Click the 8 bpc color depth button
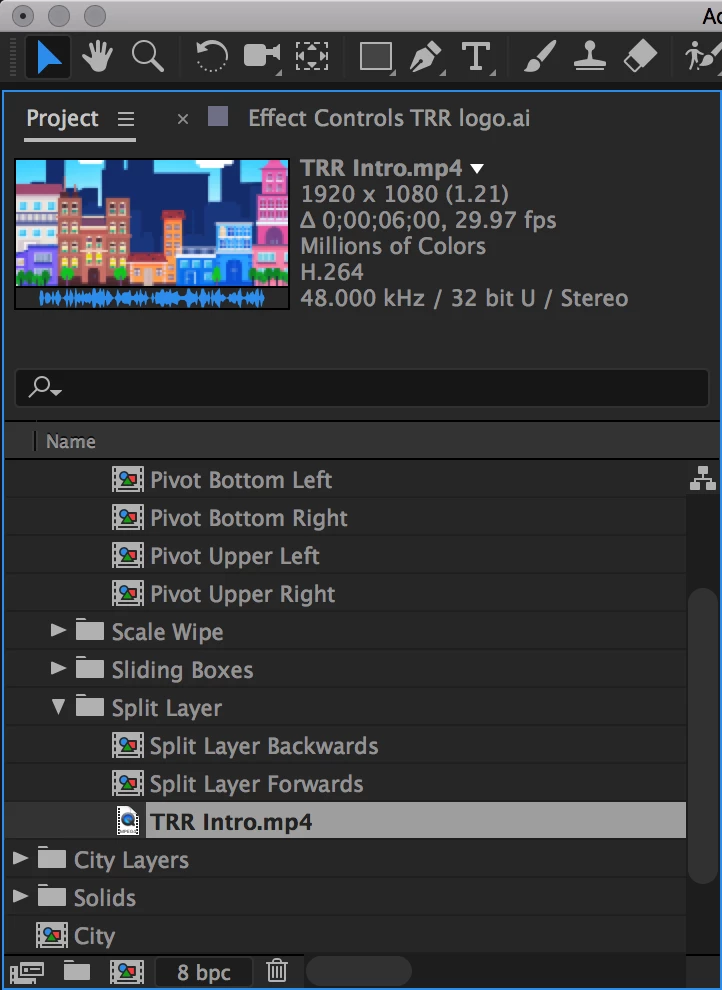This screenshot has height=990, width=722. (x=204, y=972)
